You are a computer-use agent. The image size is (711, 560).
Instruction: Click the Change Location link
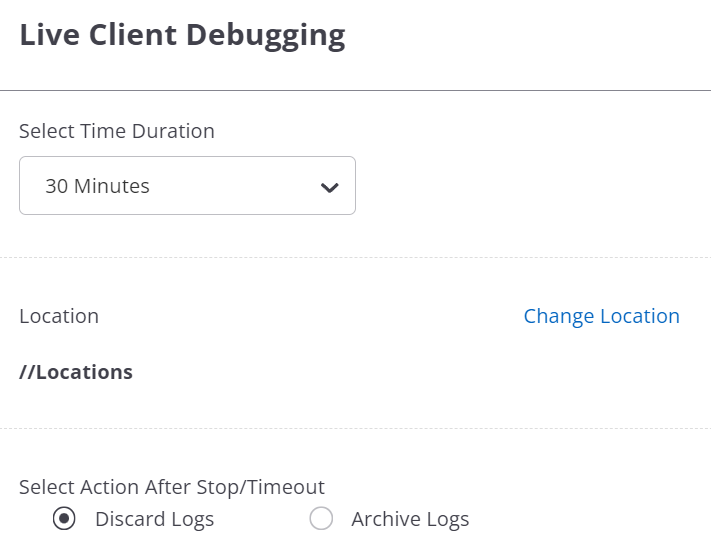pos(601,316)
